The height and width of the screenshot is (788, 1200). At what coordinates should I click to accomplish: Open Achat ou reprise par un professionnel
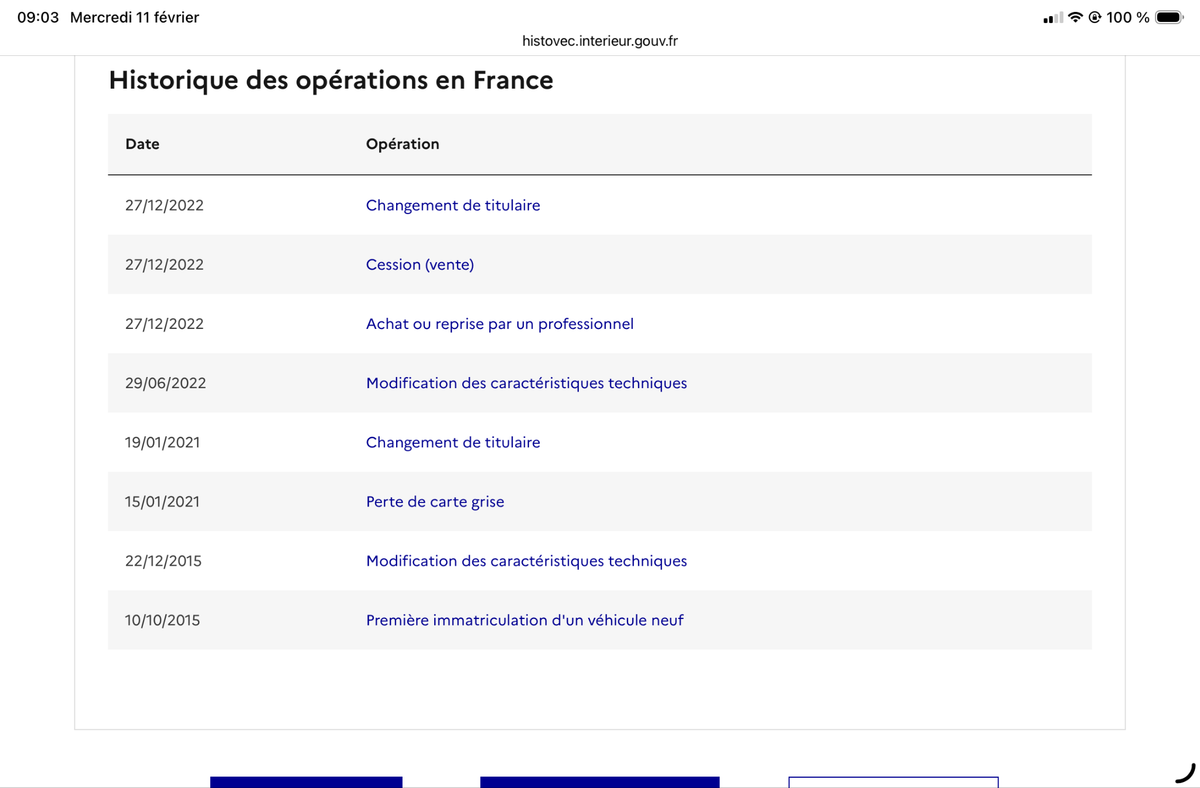pyautogui.click(x=500, y=324)
